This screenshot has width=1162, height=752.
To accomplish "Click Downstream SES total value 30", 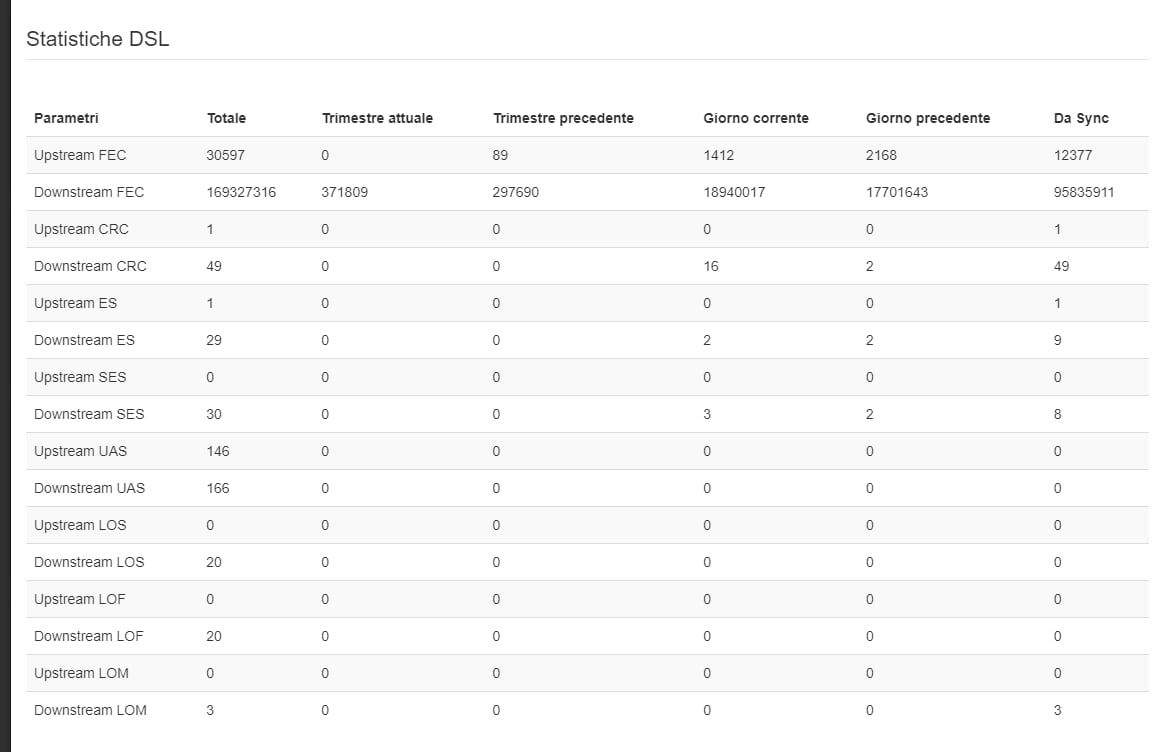I will (213, 414).
